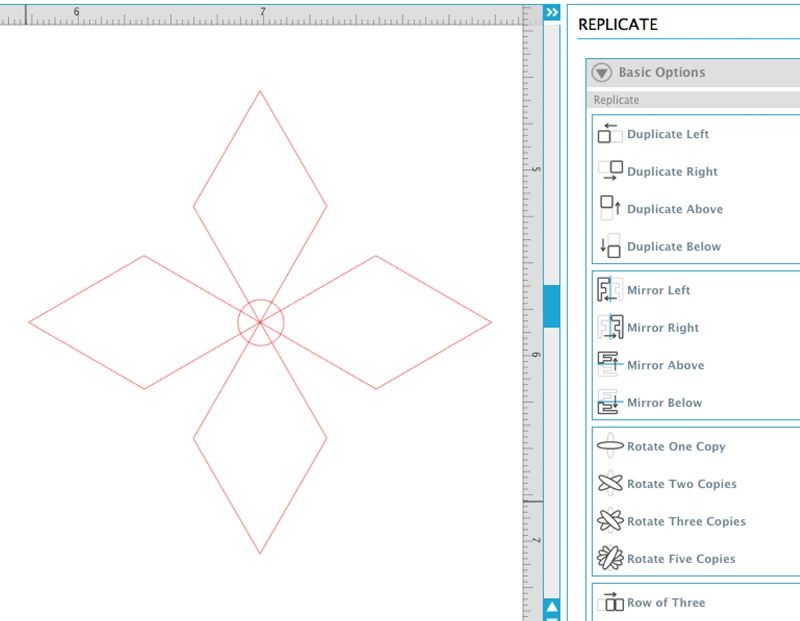Click the Duplicate Left icon
Image resolution: width=800 pixels, height=621 pixels.
pos(610,134)
